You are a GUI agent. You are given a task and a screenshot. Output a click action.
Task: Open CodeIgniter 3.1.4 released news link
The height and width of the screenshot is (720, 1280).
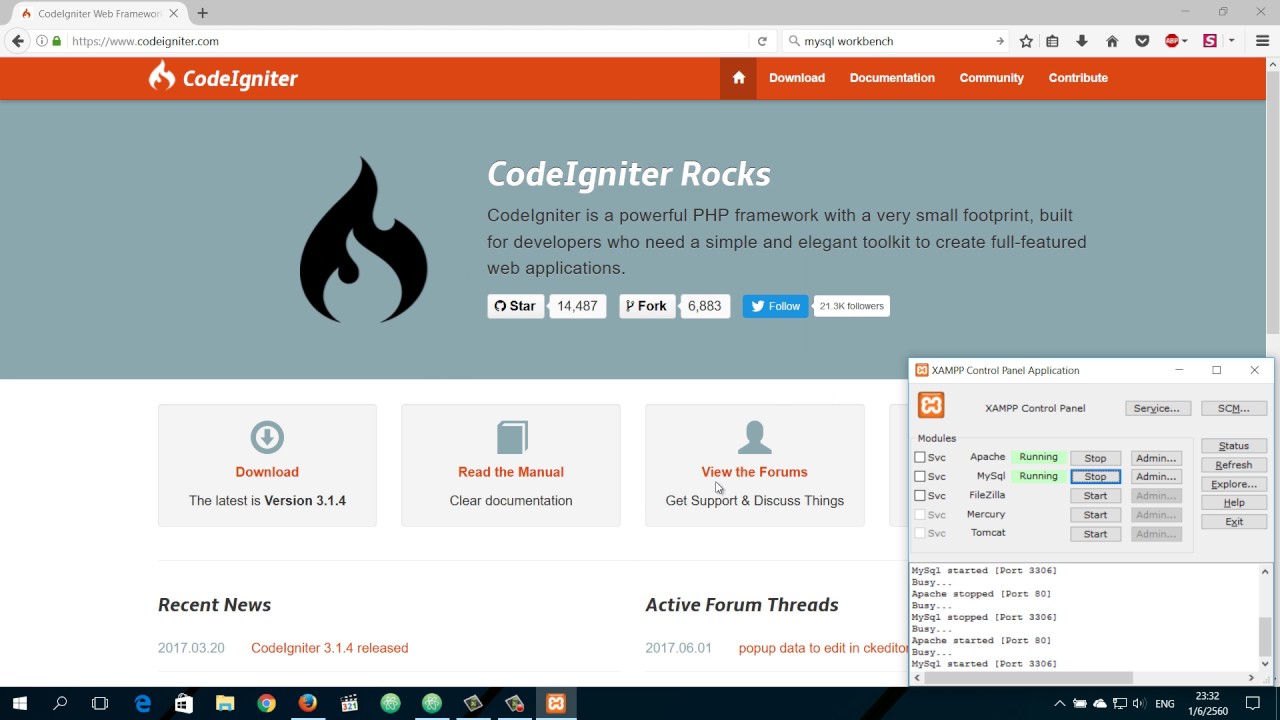coord(330,648)
